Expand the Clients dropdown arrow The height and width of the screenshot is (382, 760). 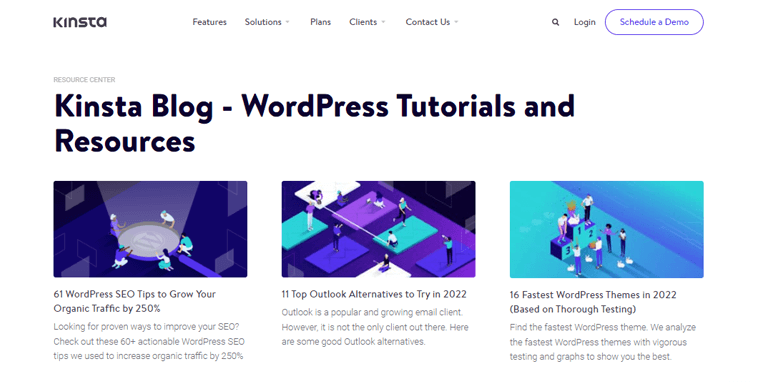point(383,22)
